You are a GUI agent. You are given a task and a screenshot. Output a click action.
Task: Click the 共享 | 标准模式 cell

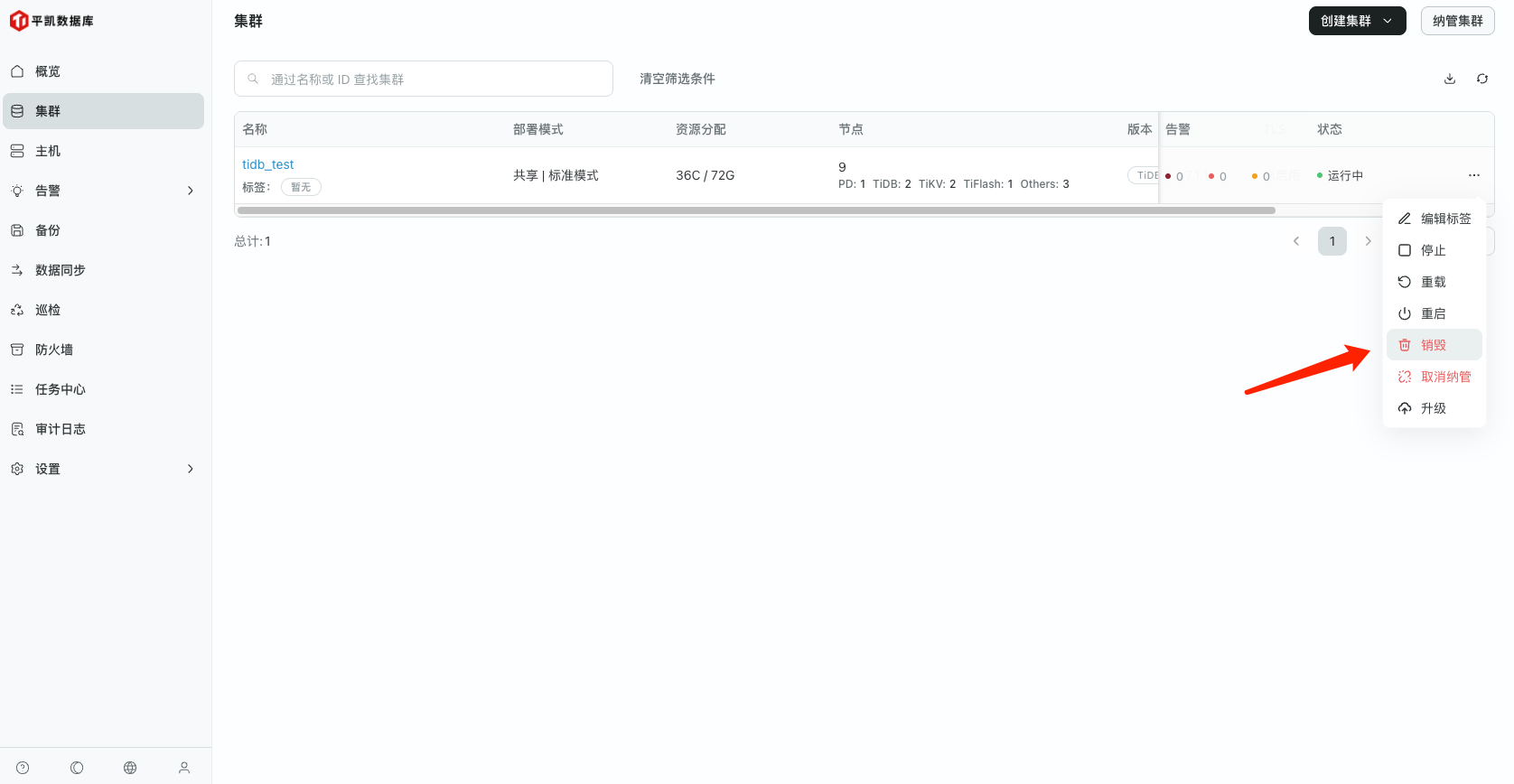tap(556, 175)
